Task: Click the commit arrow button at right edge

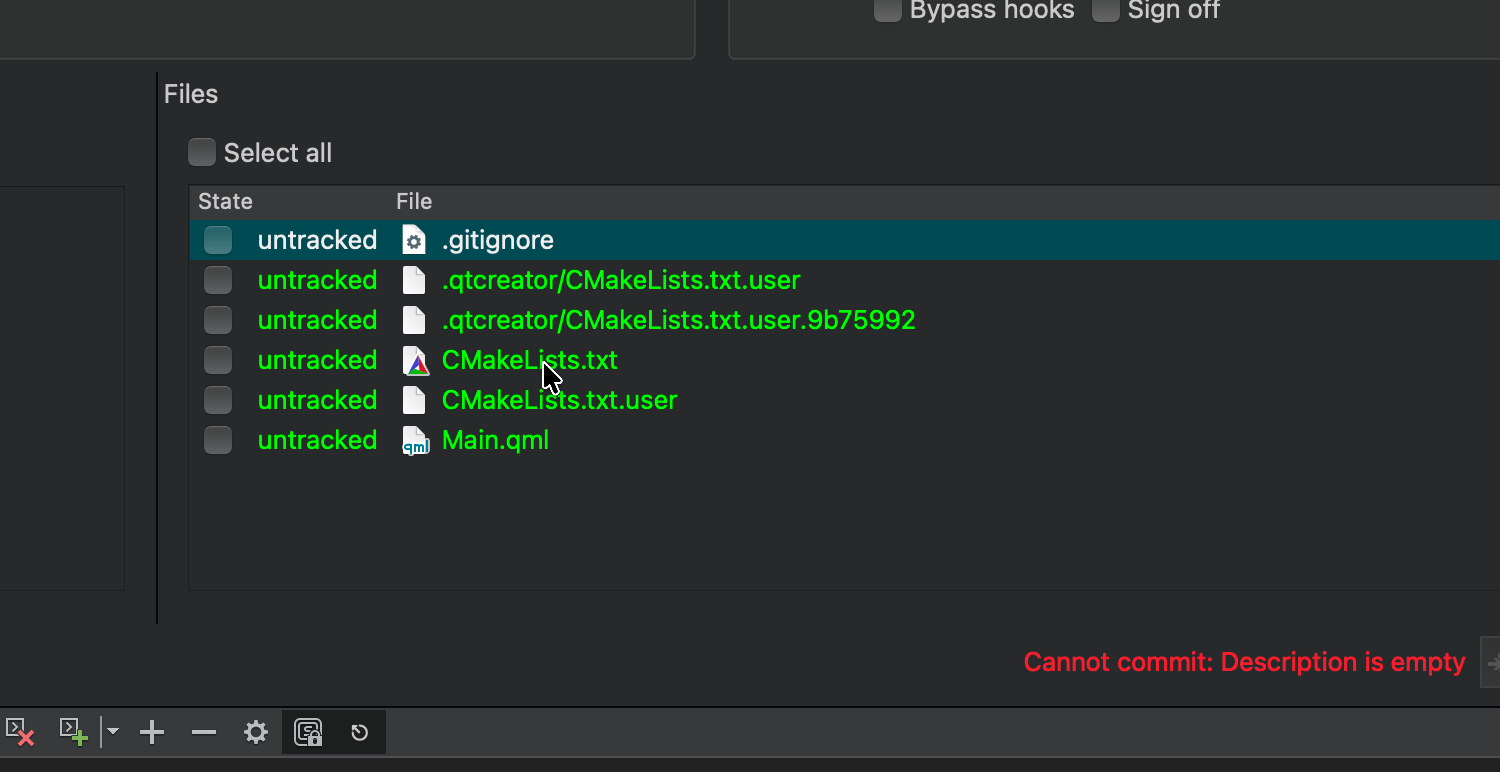Action: pyautogui.click(x=1491, y=662)
